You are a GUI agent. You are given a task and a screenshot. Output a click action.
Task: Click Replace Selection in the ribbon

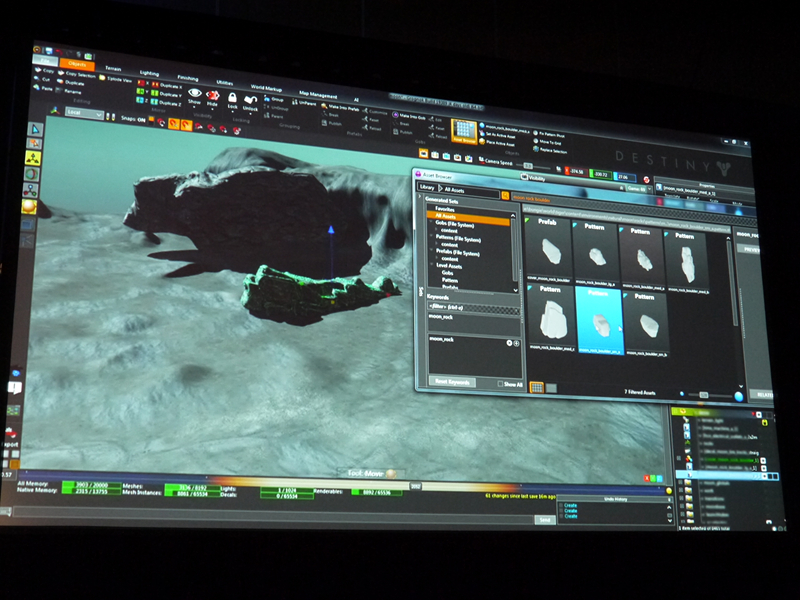(549, 151)
